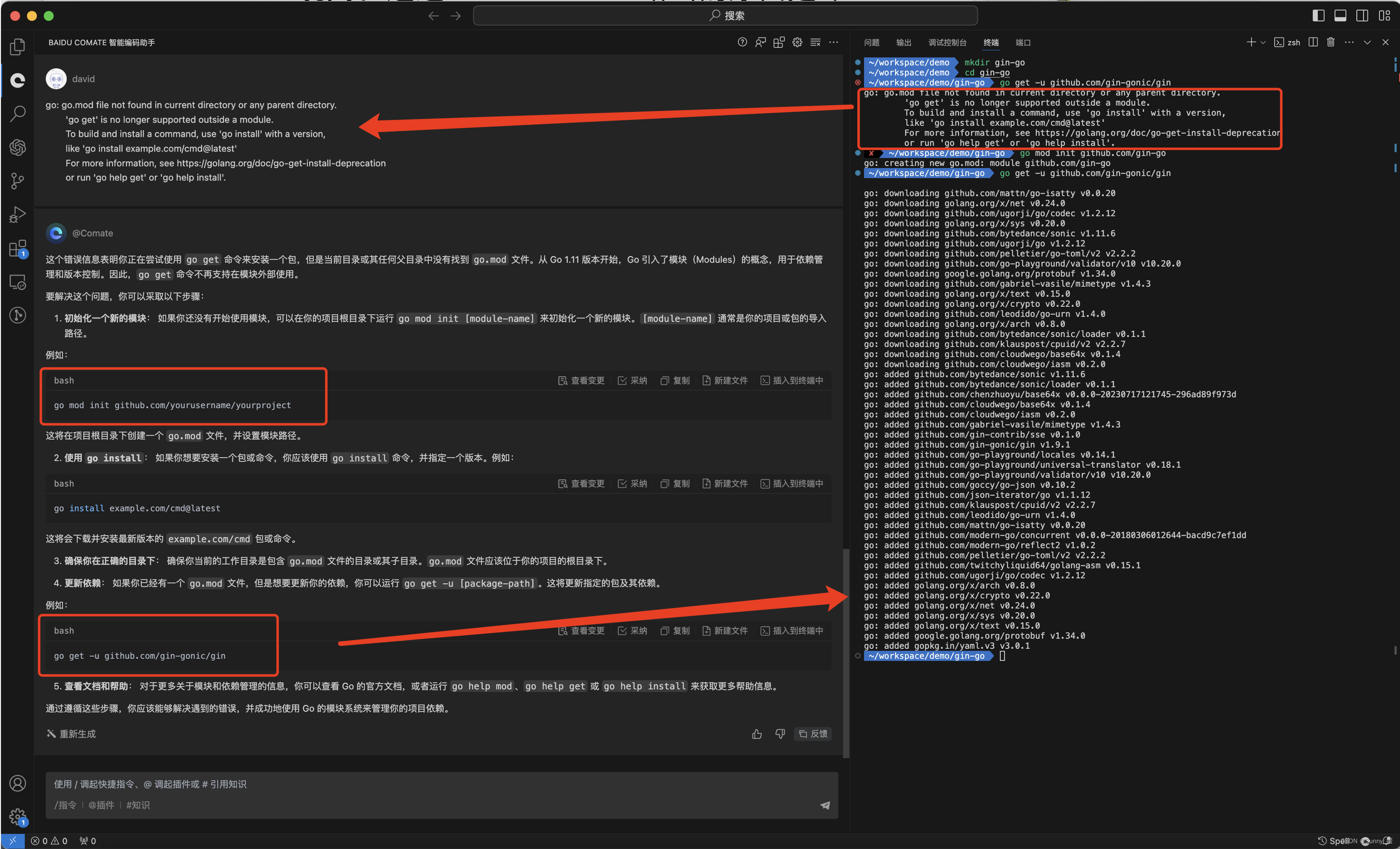Screen dimensions: 1400x849
Task: Click 插入到终端中 for the go mod init snippet
Action: (x=791, y=380)
